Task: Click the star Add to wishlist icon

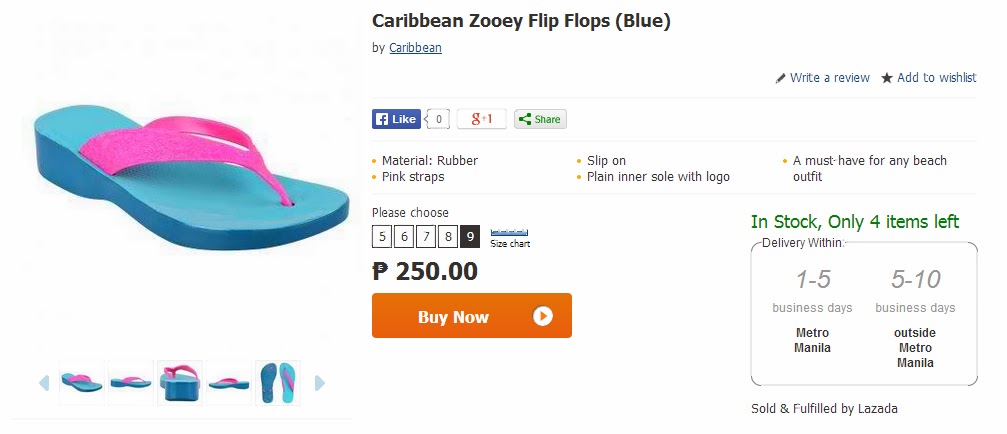Action: point(887,78)
